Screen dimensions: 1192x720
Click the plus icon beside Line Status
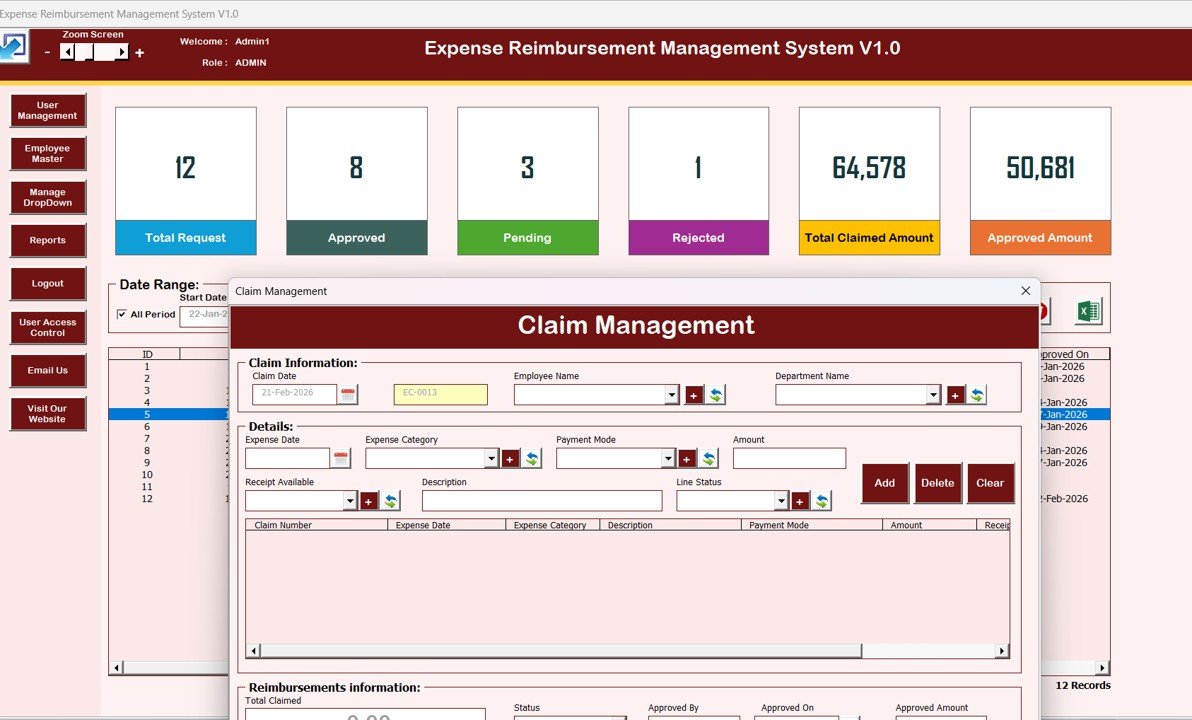[800, 500]
